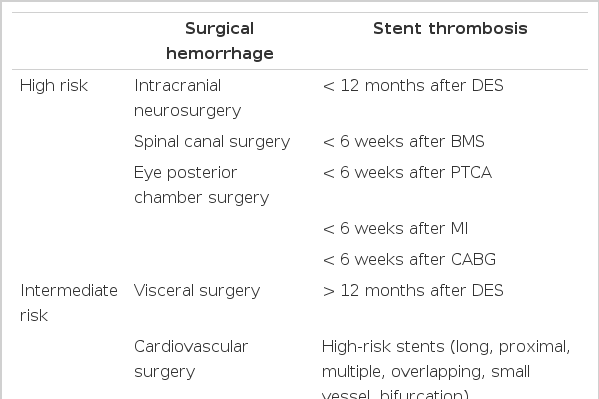This screenshot has height=399, width=599.
Task: Click the word 'hemorrhage' in the header
Action: tap(220, 54)
